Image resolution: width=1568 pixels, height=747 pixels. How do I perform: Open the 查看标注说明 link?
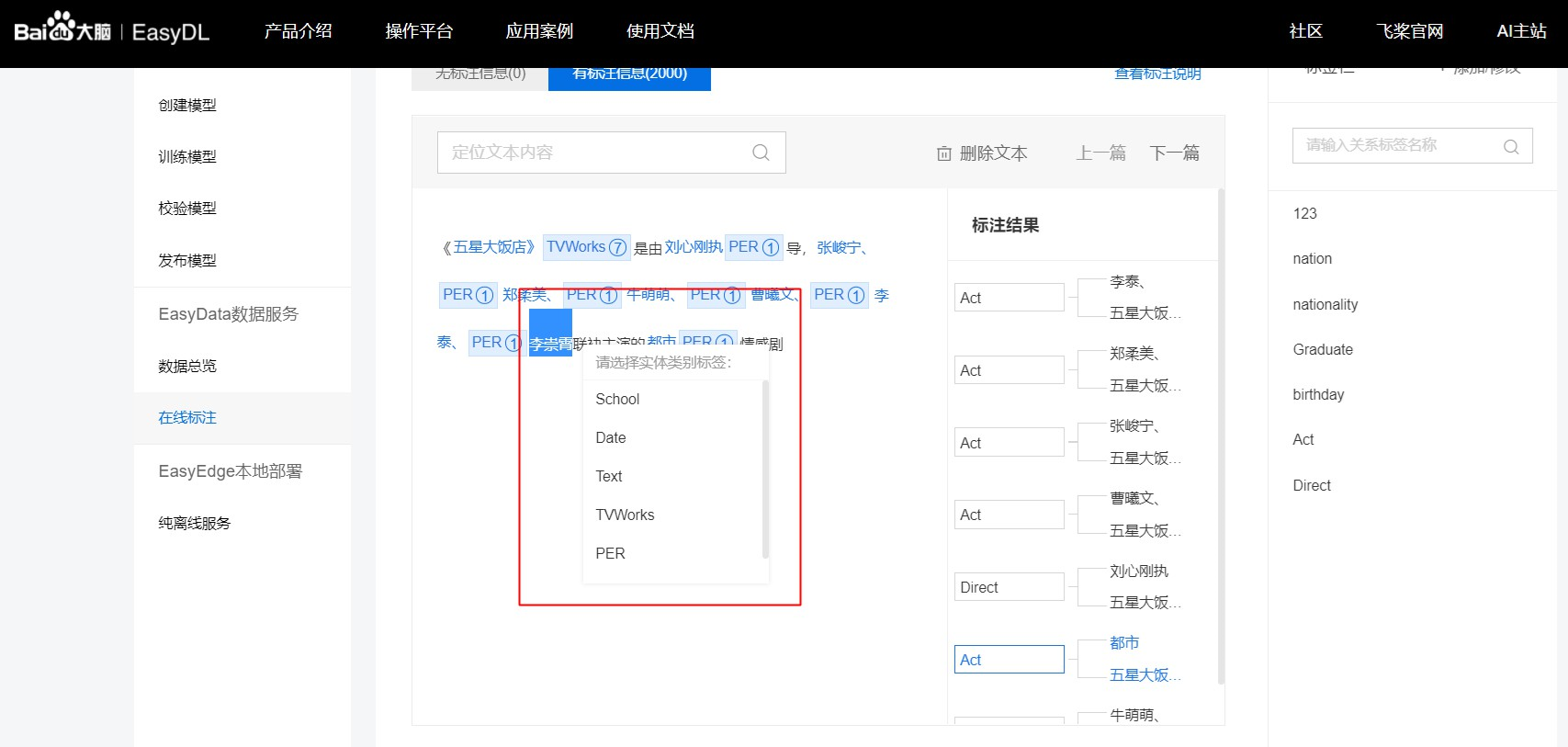click(x=1157, y=74)
